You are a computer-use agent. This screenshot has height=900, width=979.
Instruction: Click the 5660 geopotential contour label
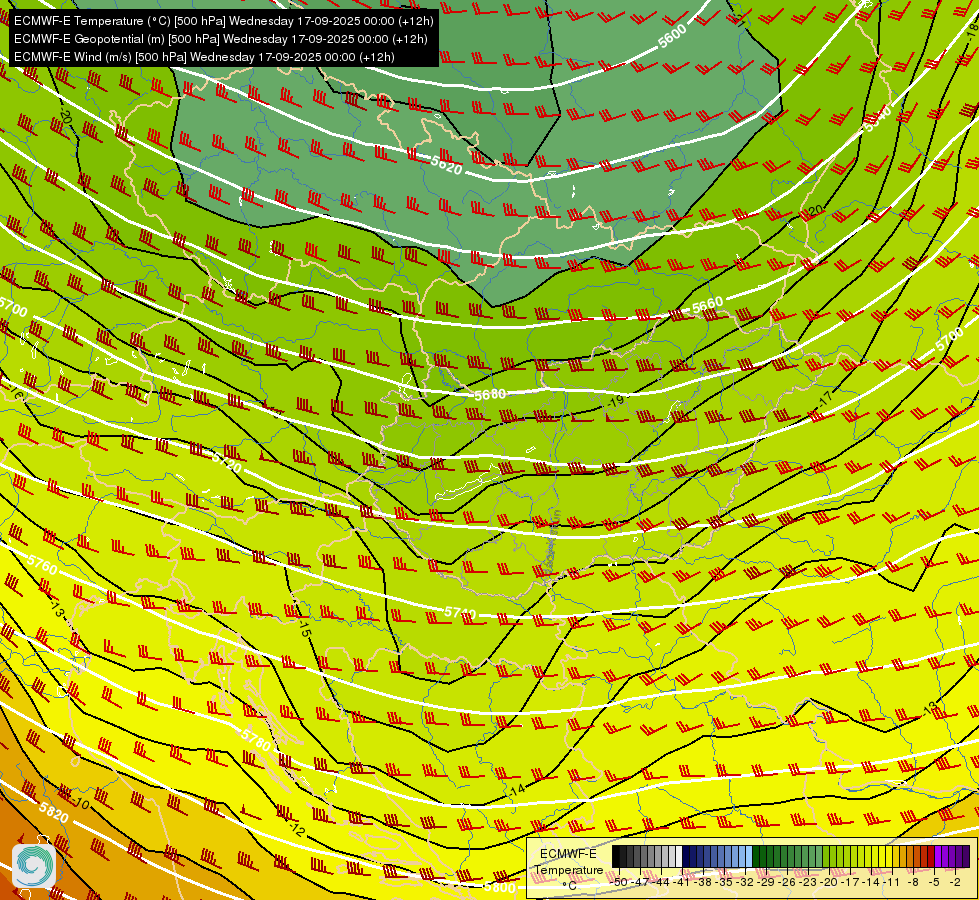click(707, 305)
